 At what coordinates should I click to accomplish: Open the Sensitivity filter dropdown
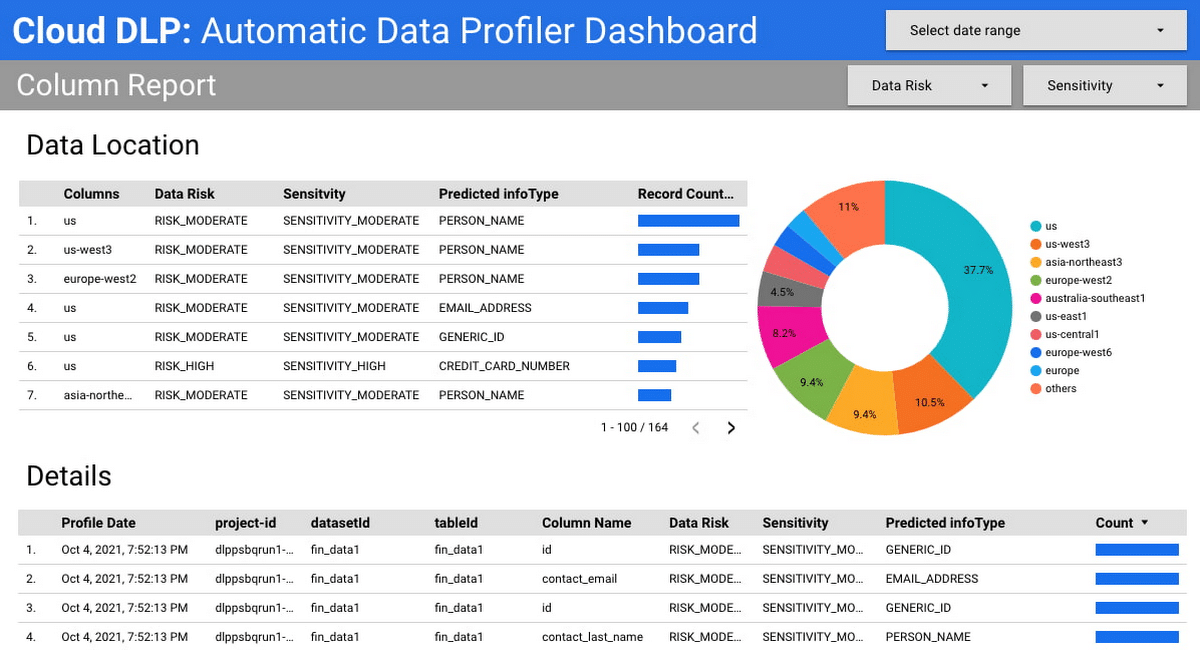[1105, 86]
